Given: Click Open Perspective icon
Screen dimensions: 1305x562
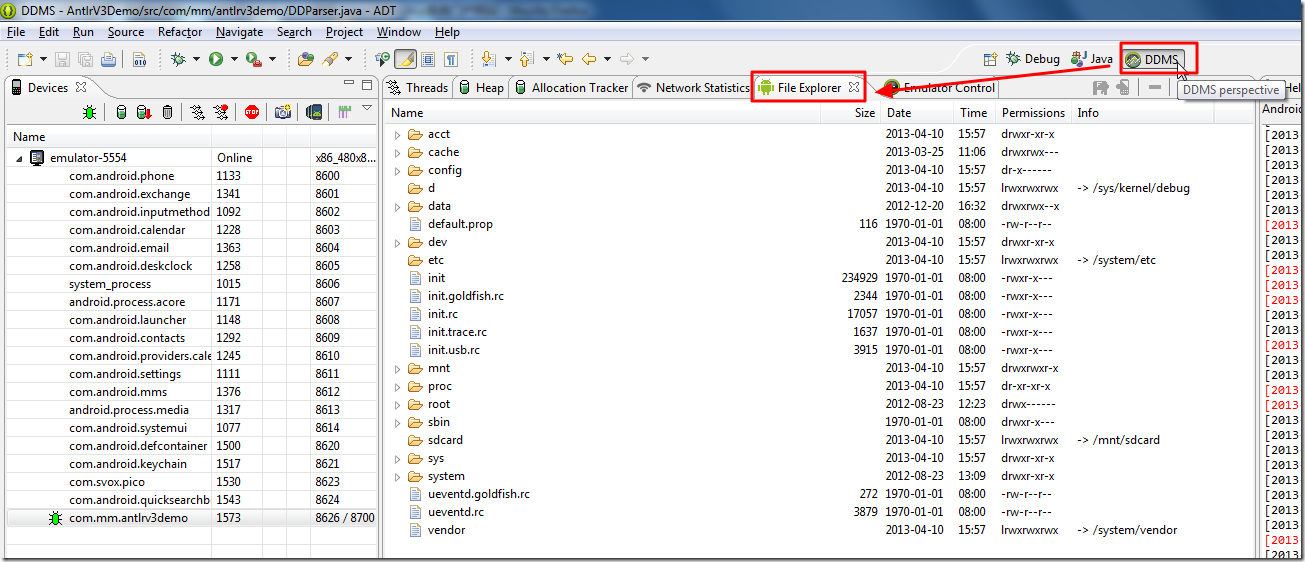Looking at the screenshot, I should pyautogui.click(x=990, y=59).
